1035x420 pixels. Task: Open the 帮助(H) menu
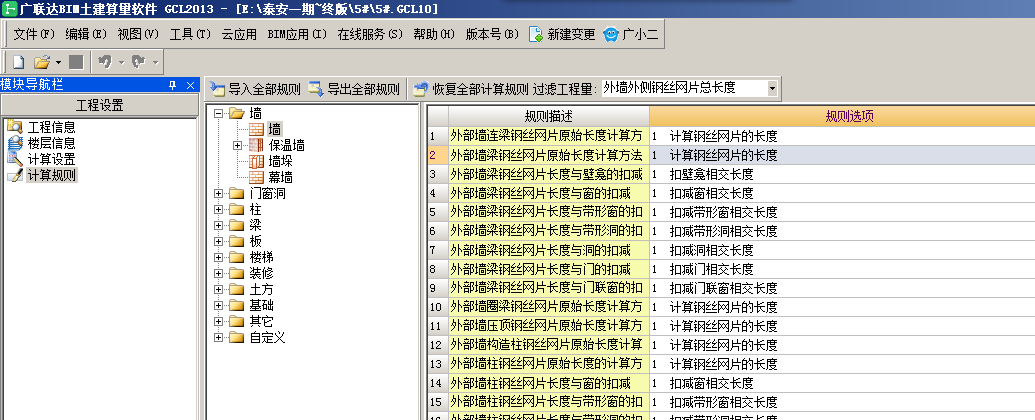coord(434,34)
